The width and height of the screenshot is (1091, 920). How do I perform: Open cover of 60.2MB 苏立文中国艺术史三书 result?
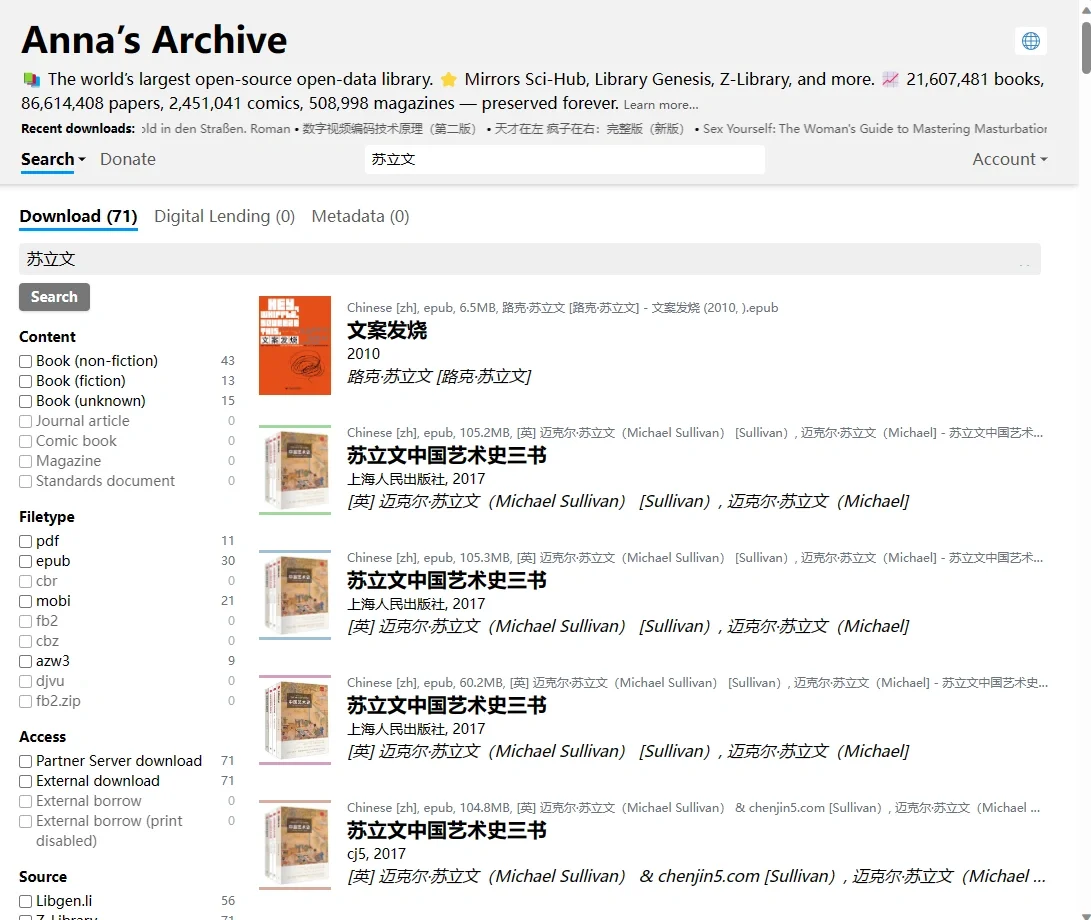(295, 720)
